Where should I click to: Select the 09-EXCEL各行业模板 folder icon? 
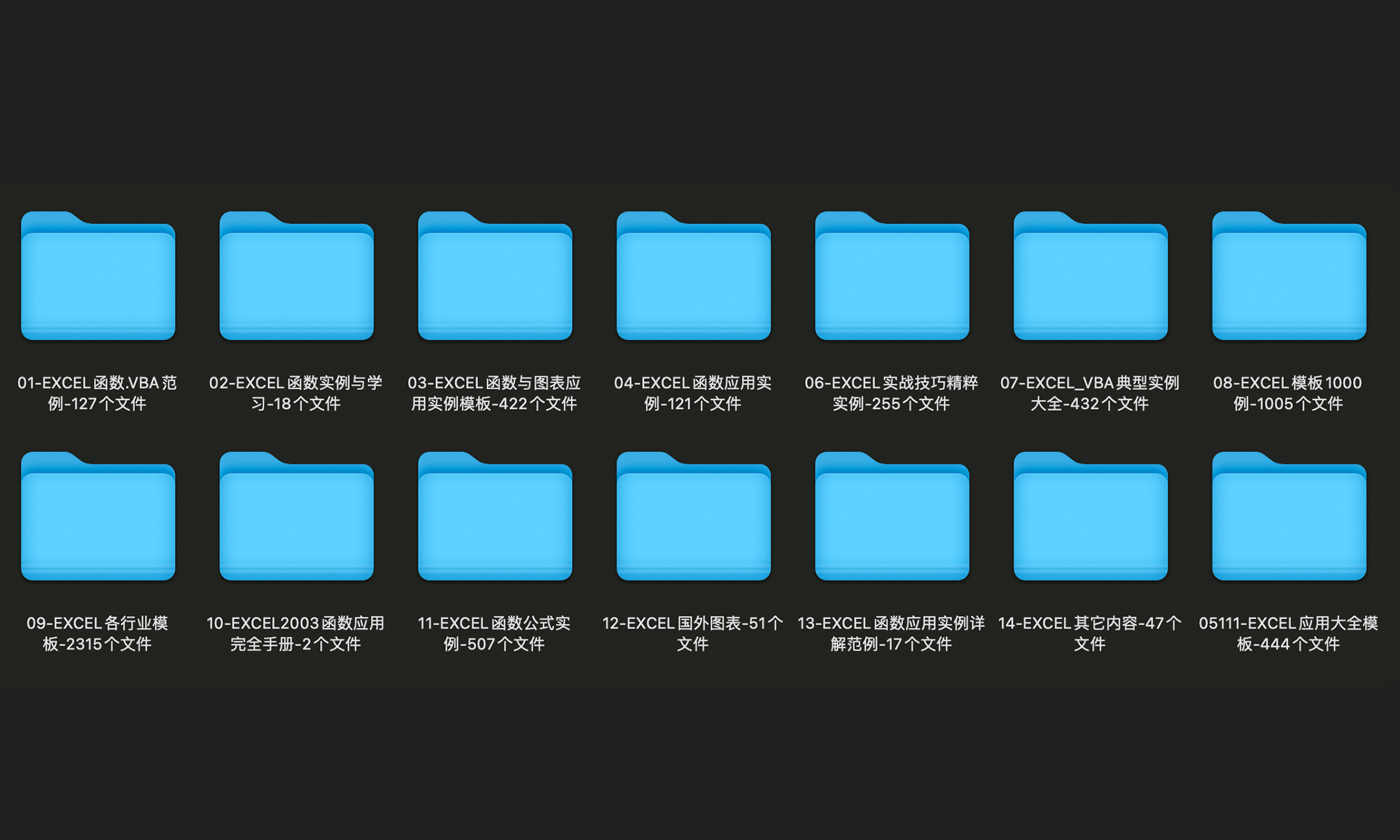tap(98, 516)
